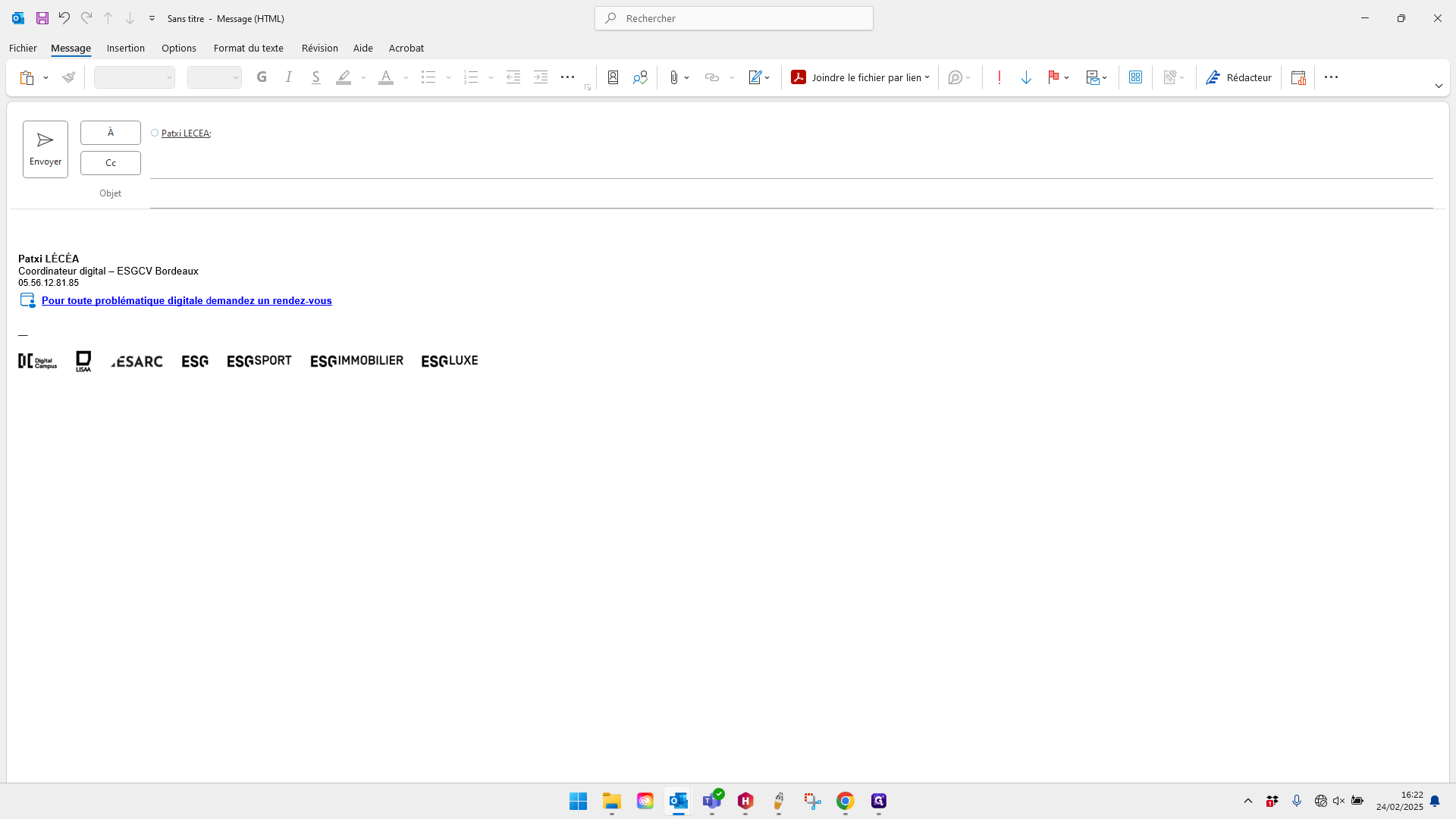This screenshot has width=1456, height=819.
Task: Open Microsoft Teams from the taskbar
Action: [712, 801]
